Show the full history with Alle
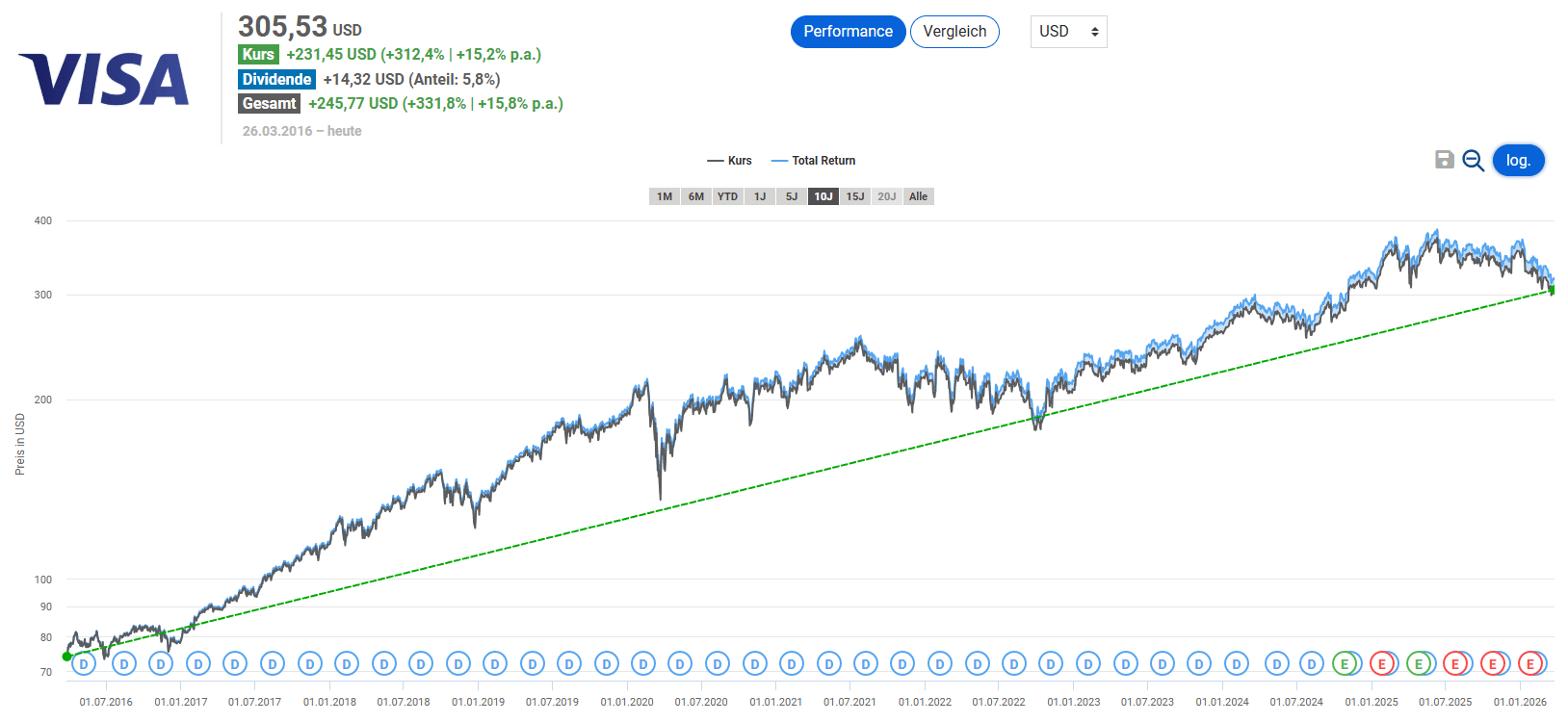Image resolution: width=1568 pixels, height=722 pixels. 918,196
